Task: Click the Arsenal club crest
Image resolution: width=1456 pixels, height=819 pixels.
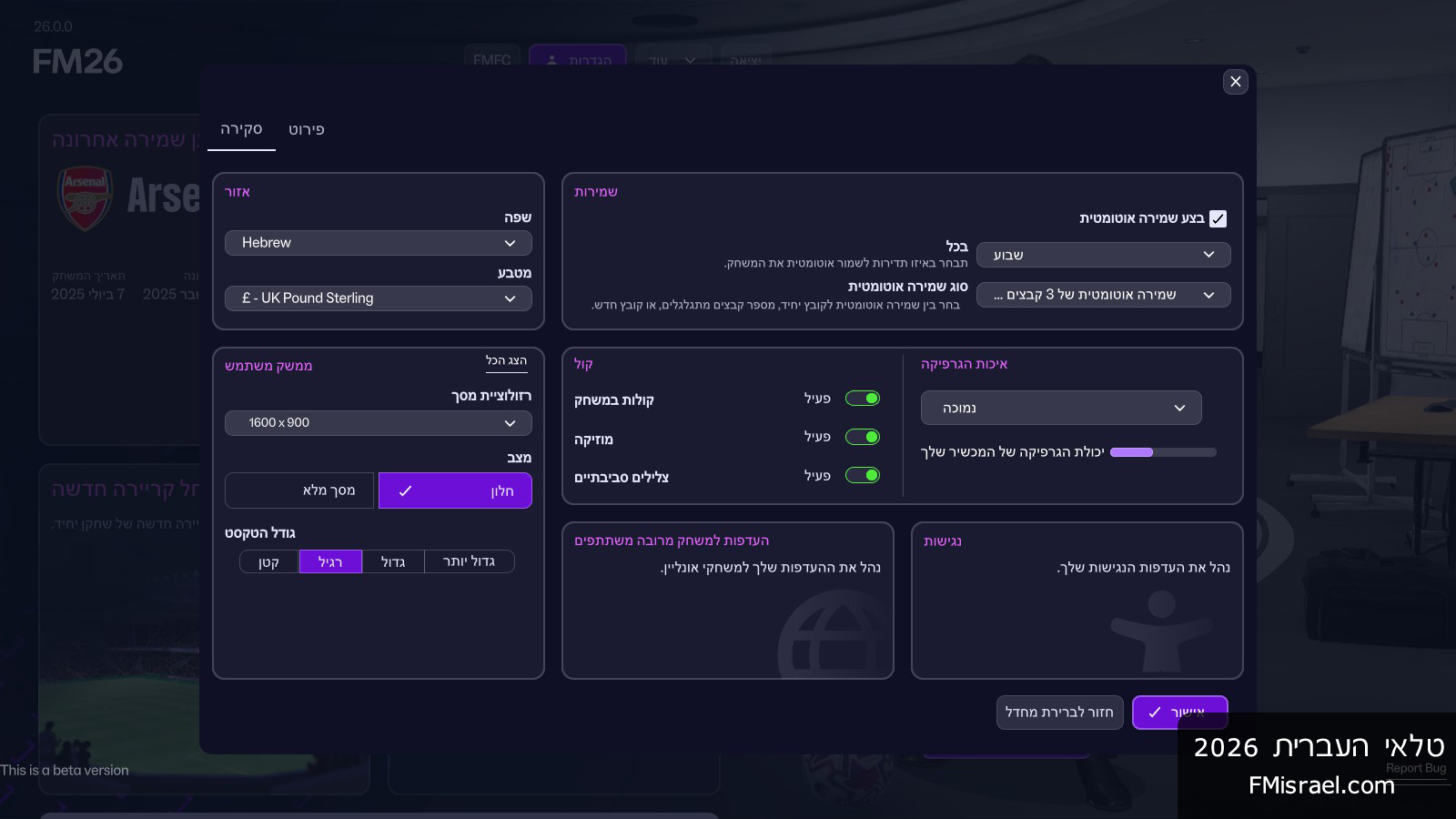Action: pos(85,197)
